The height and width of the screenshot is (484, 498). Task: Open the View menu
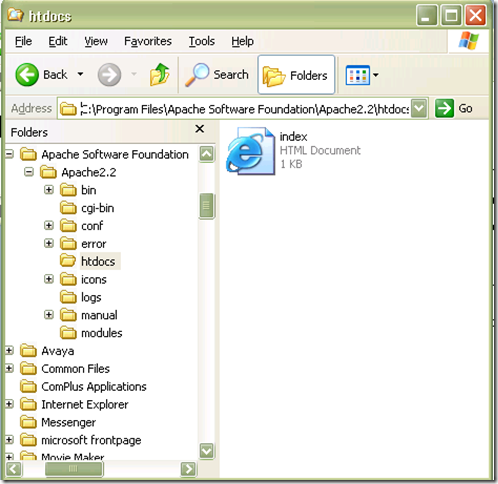(x=96, y=41)
